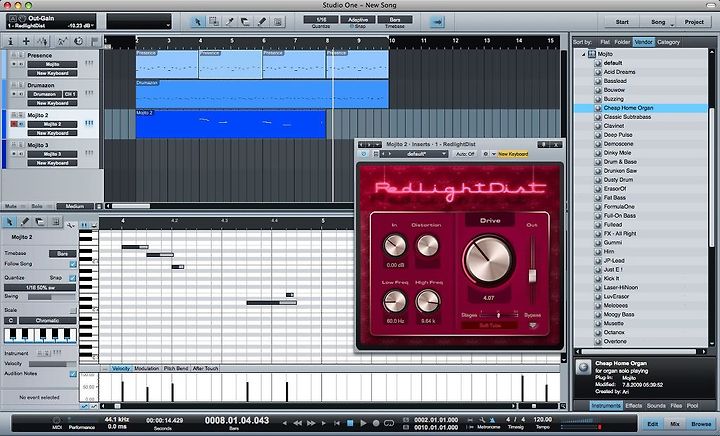Open the track Inspector info icon

click(11, 41)
